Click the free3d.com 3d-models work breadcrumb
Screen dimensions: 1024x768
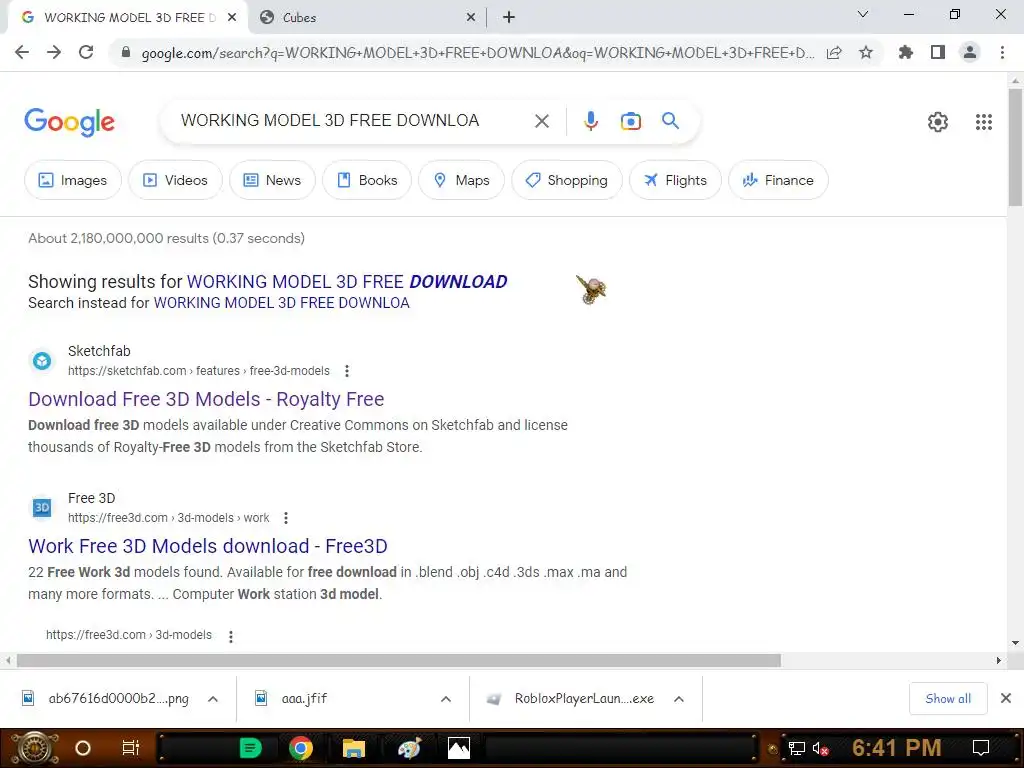tap(168, 518)
